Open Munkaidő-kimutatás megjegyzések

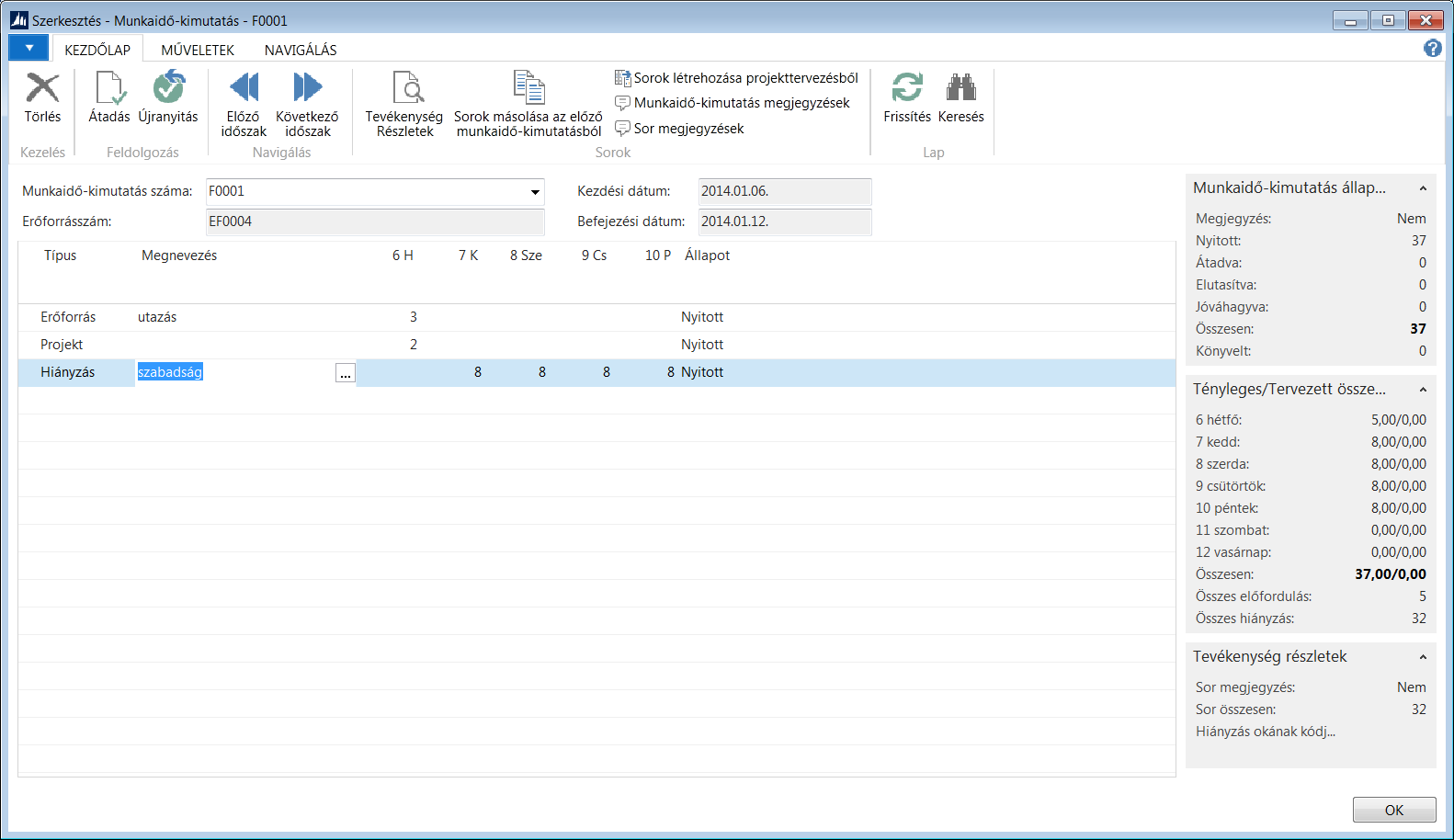point(733,103)
